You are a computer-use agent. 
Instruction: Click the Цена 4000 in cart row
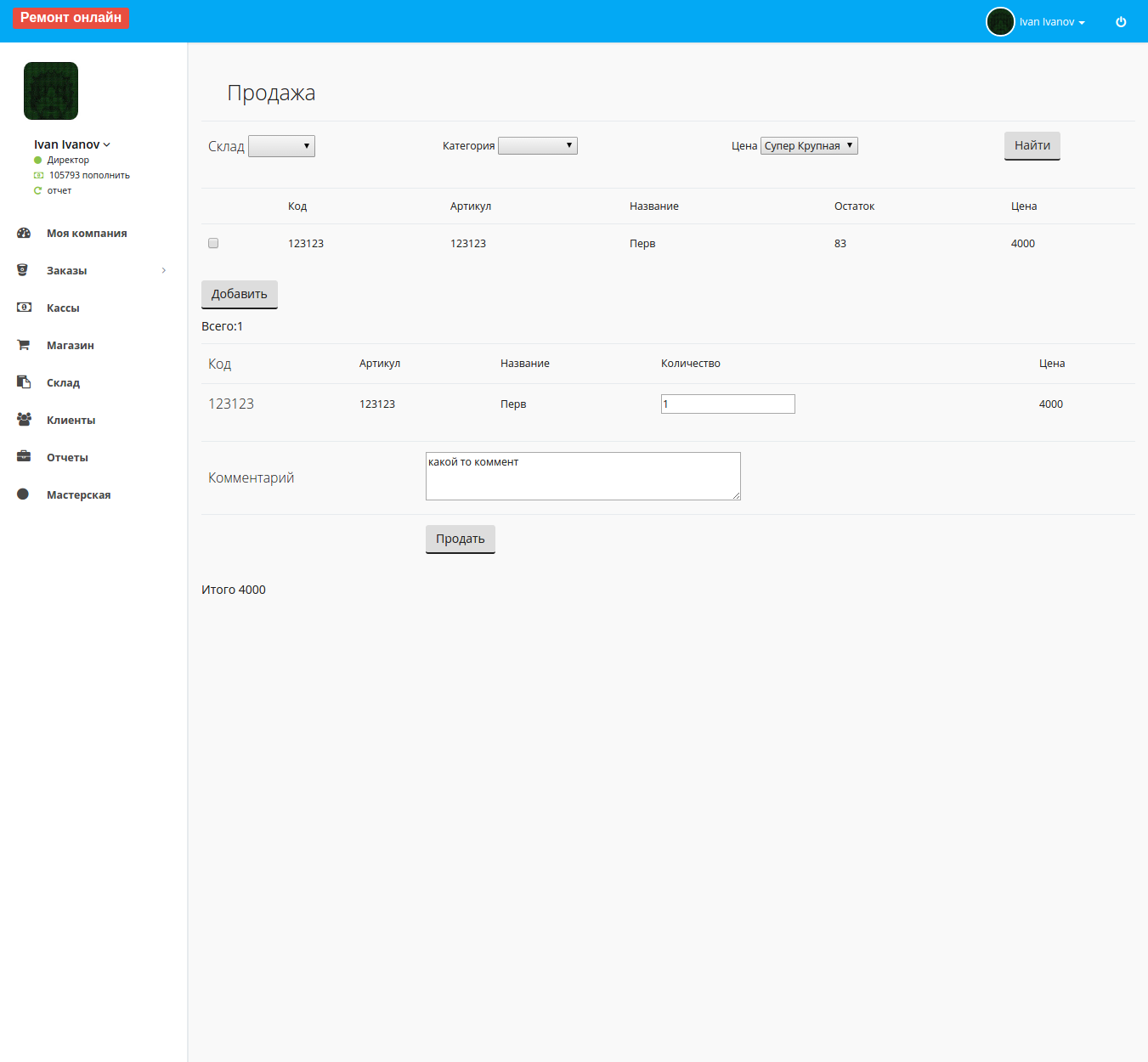[x=1051, y=404]
